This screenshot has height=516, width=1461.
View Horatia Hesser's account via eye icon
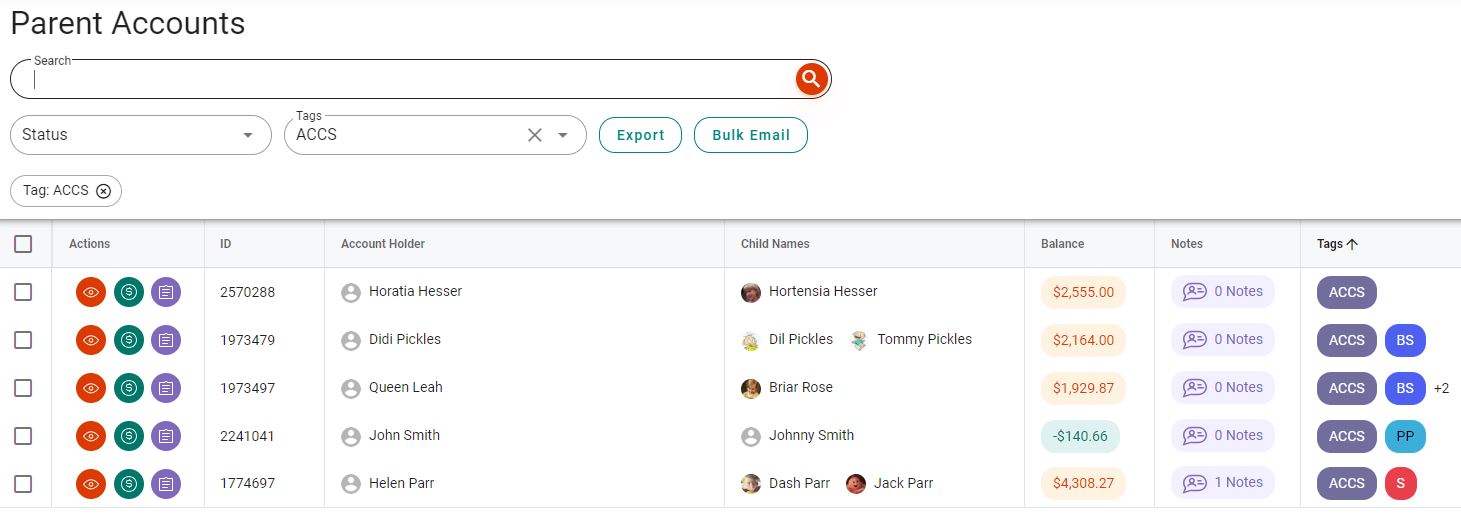click(91, 292)
